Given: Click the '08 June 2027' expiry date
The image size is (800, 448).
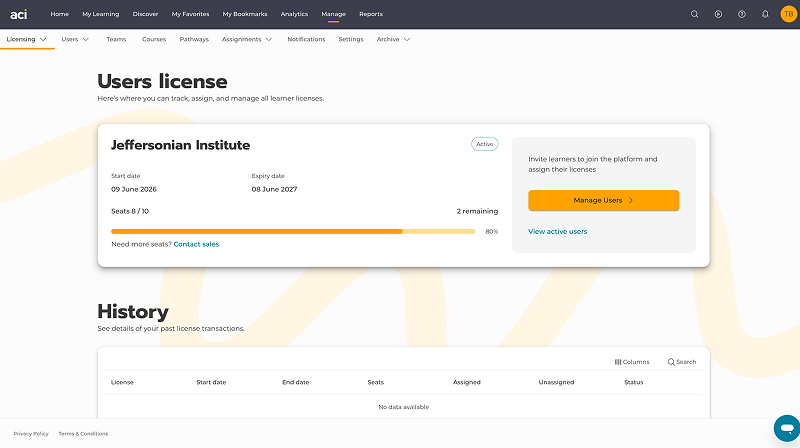Looking at the screenshot, I should tap(274, 189).
